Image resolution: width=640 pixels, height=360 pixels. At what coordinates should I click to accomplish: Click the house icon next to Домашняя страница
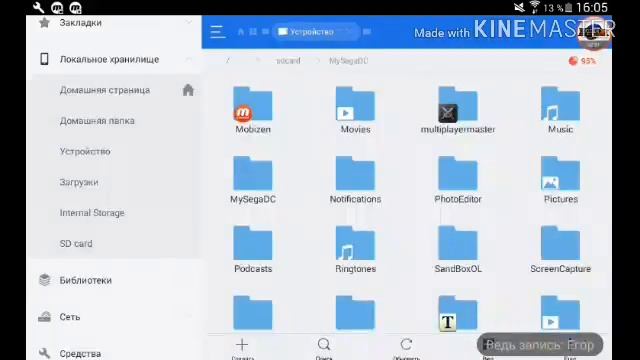pyautogui.click(x=188, y=90)
